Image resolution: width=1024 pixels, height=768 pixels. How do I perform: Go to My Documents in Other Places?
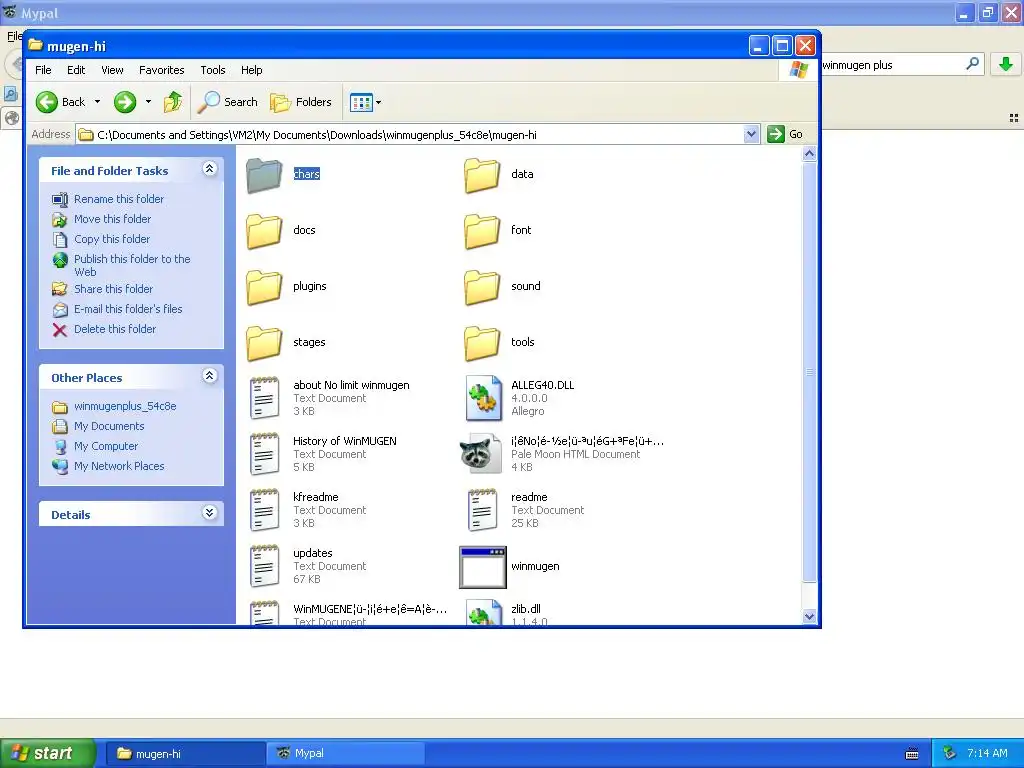(109, 426)
